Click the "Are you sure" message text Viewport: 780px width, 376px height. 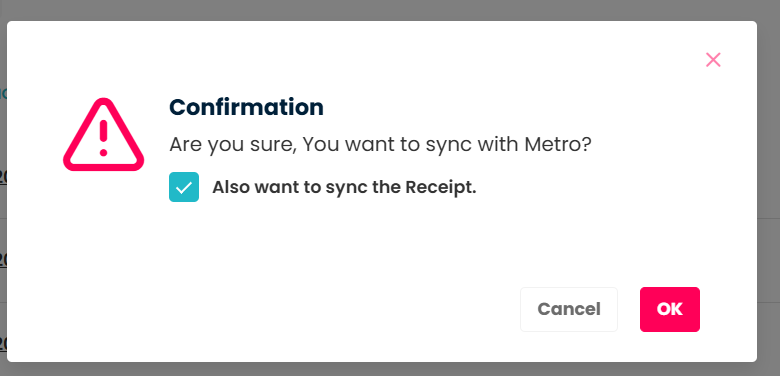tap(381, 145)
